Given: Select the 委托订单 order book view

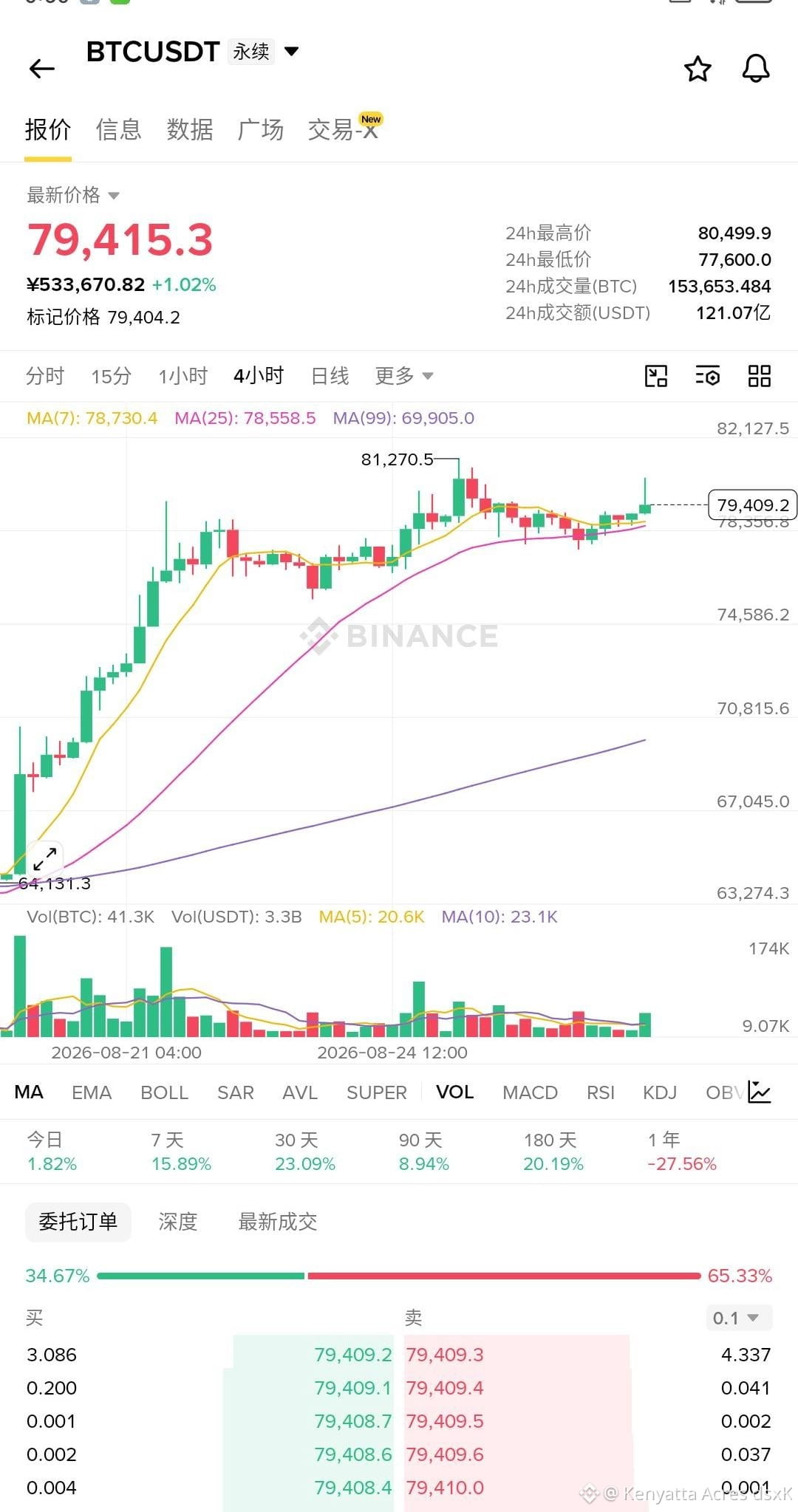Looking at the screenshot, I should pyautogui.click(x=78, y=1222).
